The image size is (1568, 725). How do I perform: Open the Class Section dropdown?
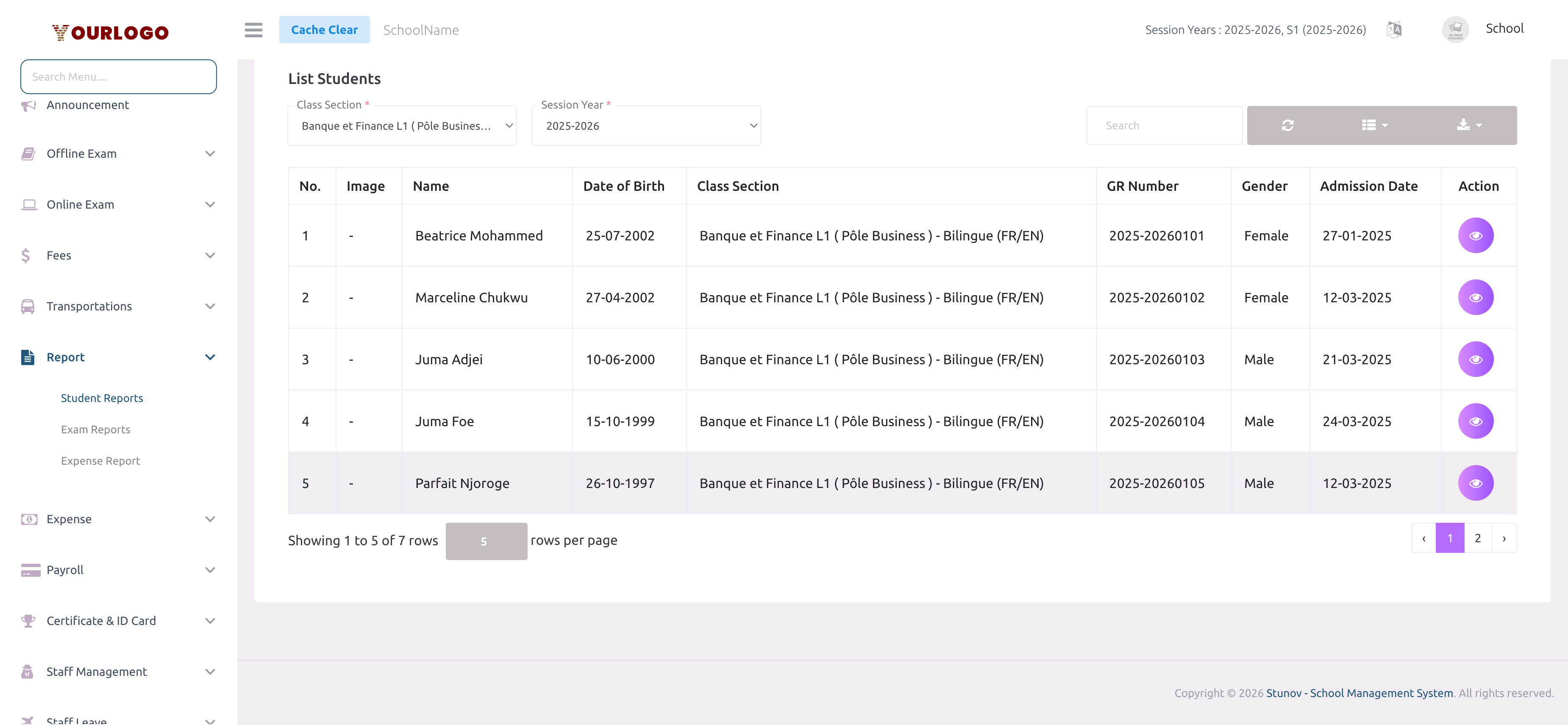click(x=402, y=126)
